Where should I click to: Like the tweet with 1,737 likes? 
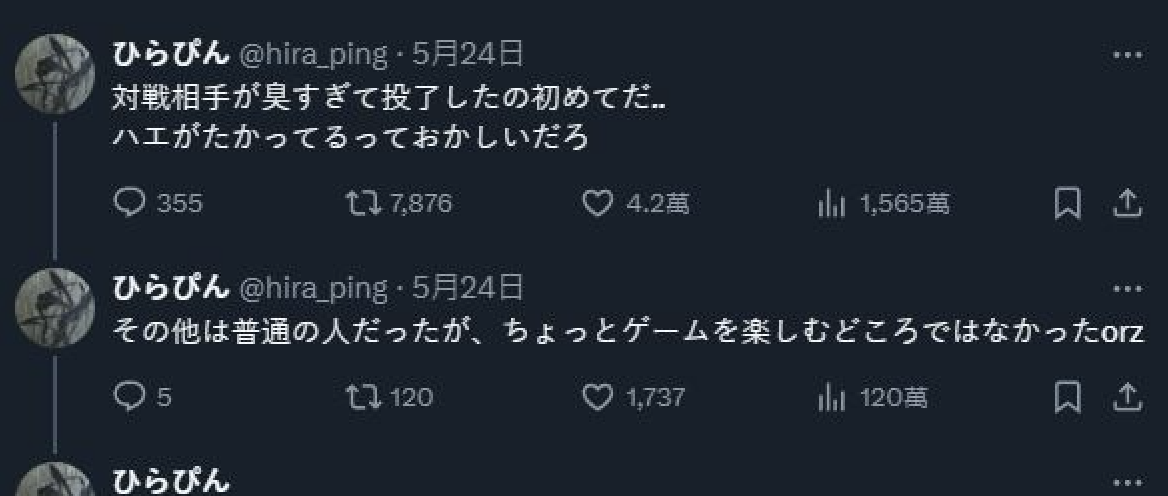597,397
